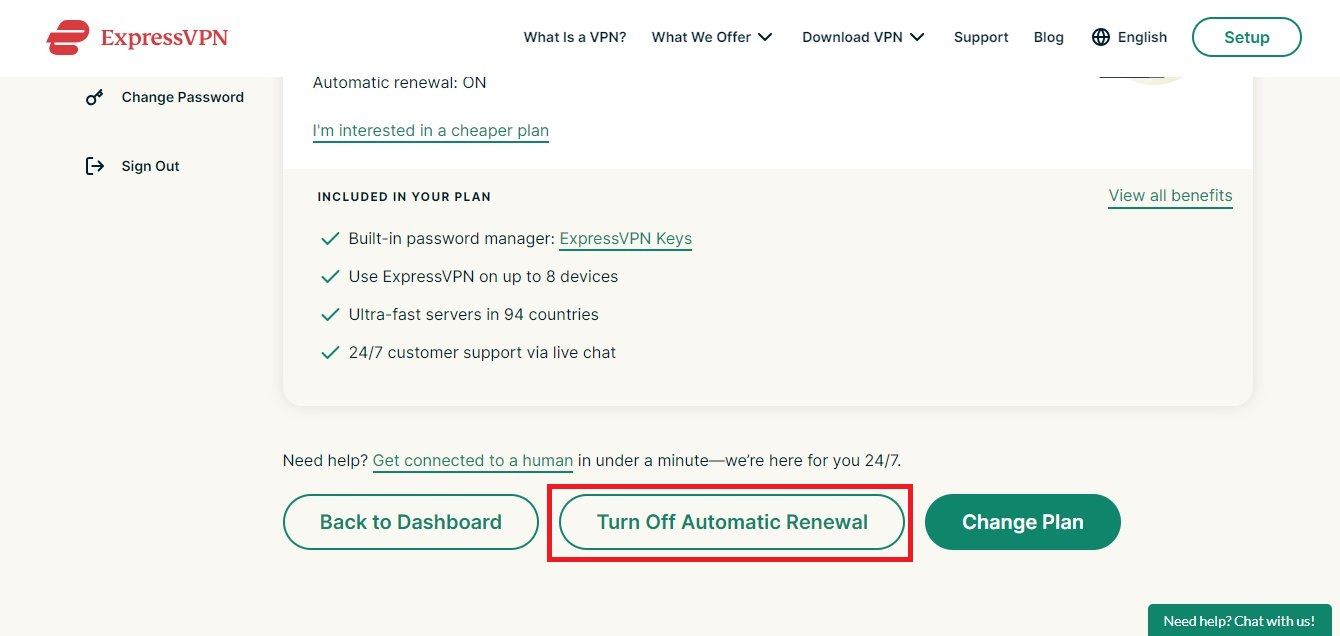Click the ExpressVPN logo
This screenshot has height=636, width=1340.
(x=136, y=36)
